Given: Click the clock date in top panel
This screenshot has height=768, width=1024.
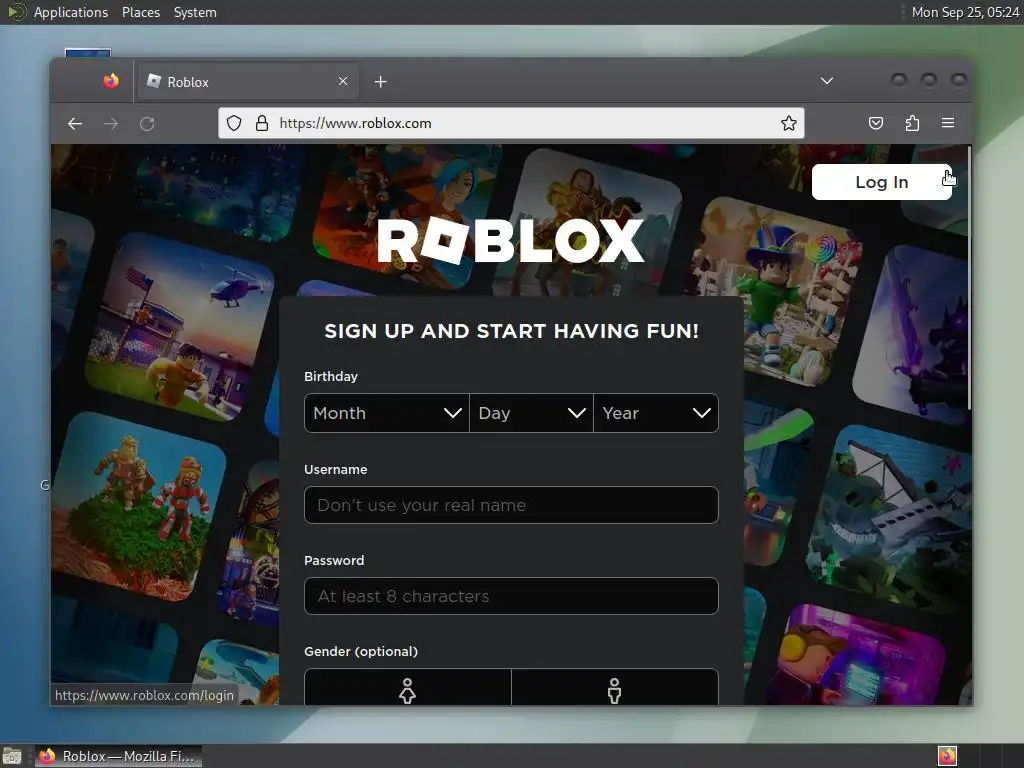Looking at the screenshot, I should point(965,12).
